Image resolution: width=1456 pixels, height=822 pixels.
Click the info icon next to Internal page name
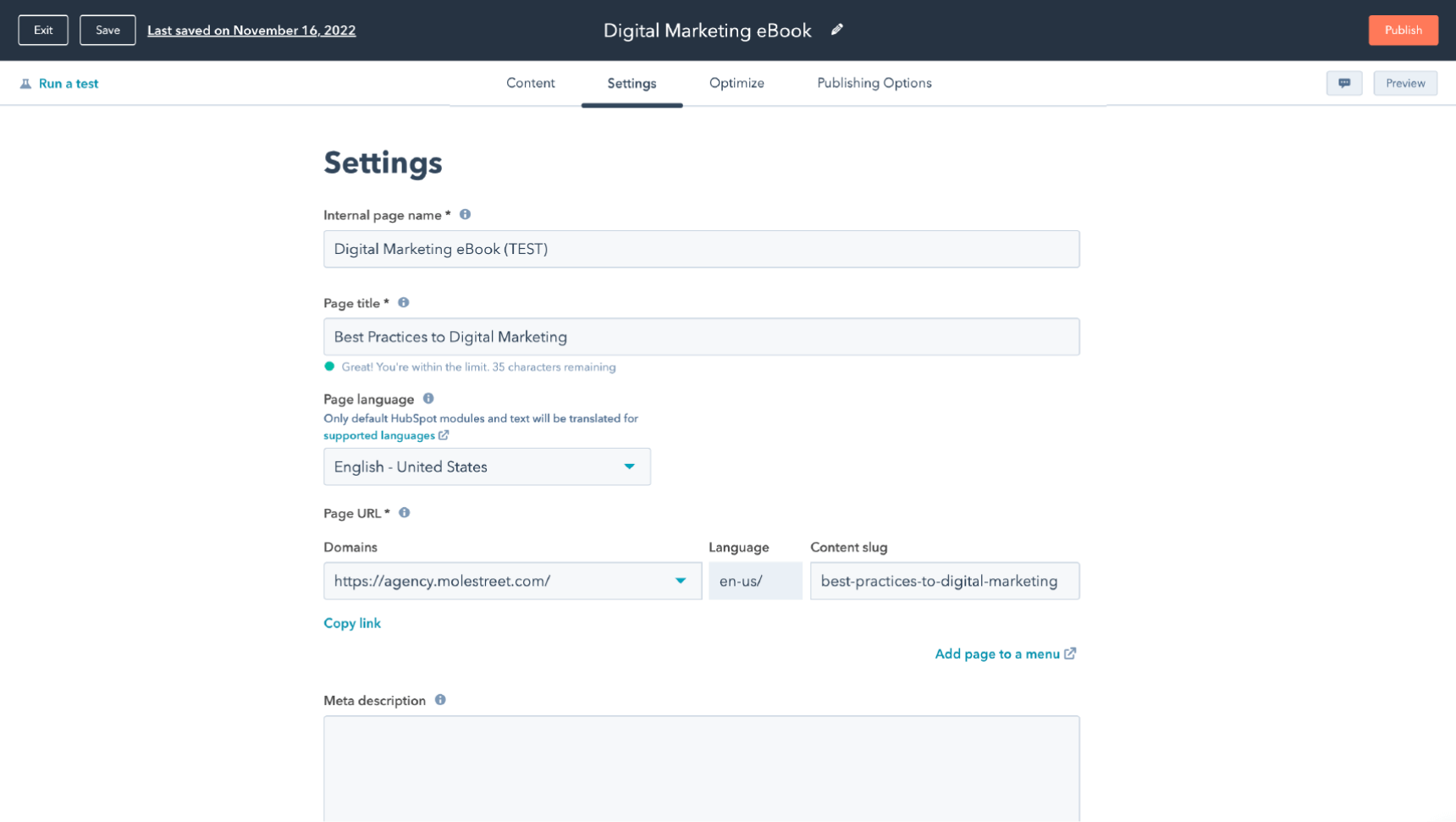(465, 214)
